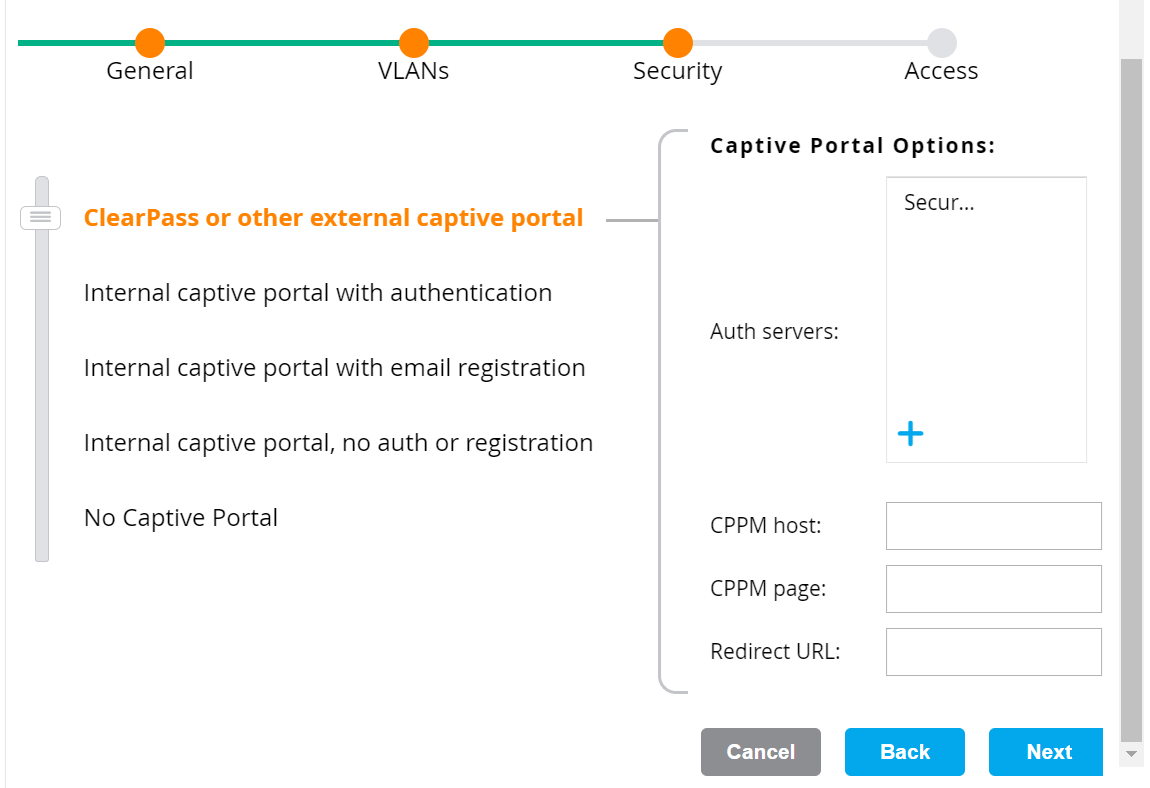Click the VLANs step circle
1150x788 pixels.
pos(414,43)
